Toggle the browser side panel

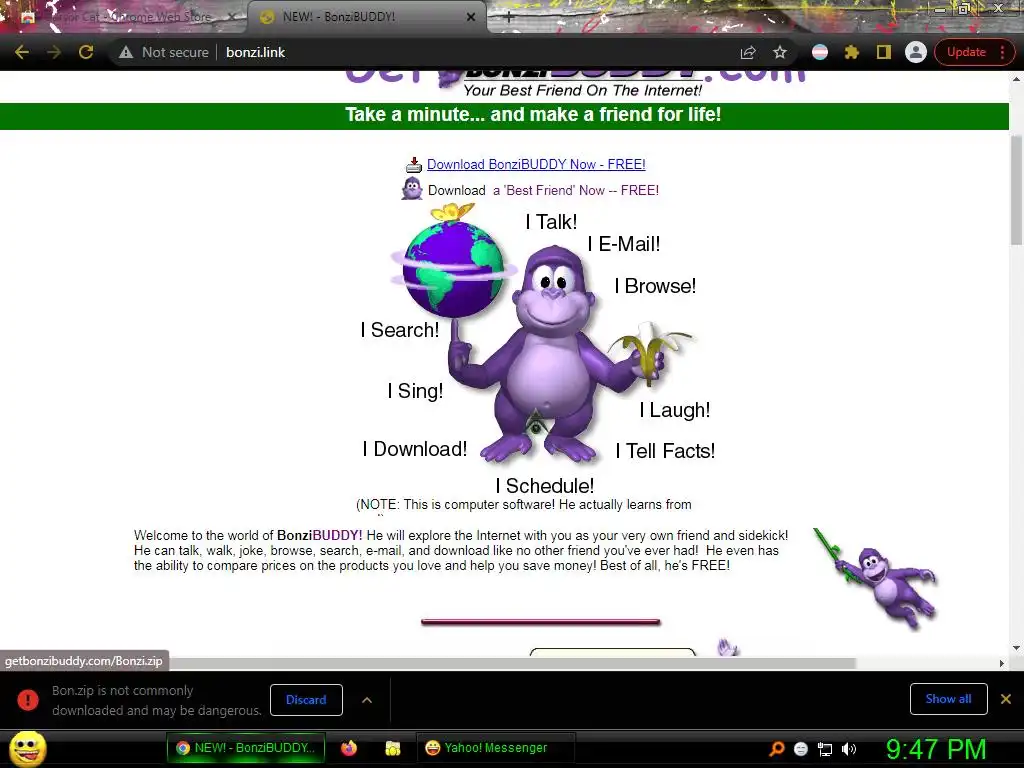(x=884, y=52)
